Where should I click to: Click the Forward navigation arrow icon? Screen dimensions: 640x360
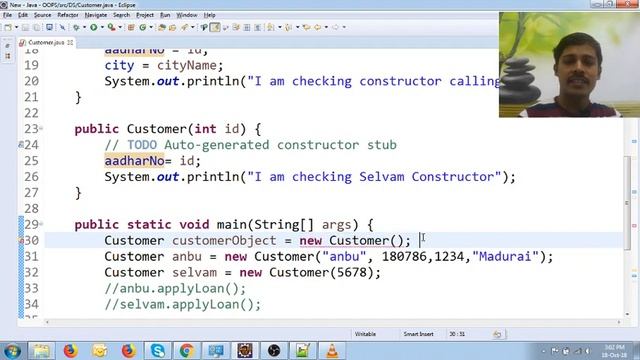pyautogui.click(x=335, y=27)
